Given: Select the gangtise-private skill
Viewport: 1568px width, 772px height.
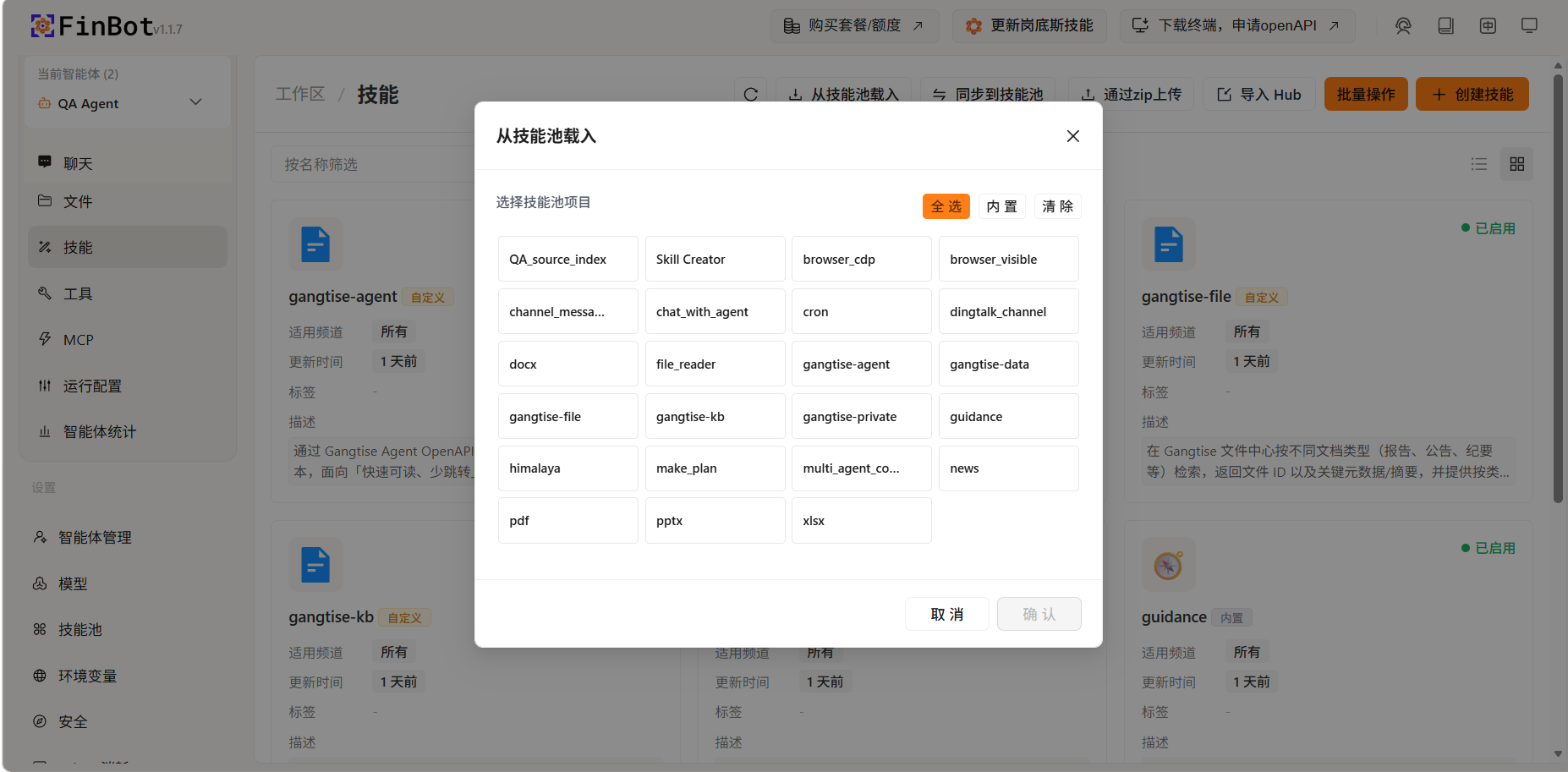Looking at the screenshot, I should tap(862, 416).
